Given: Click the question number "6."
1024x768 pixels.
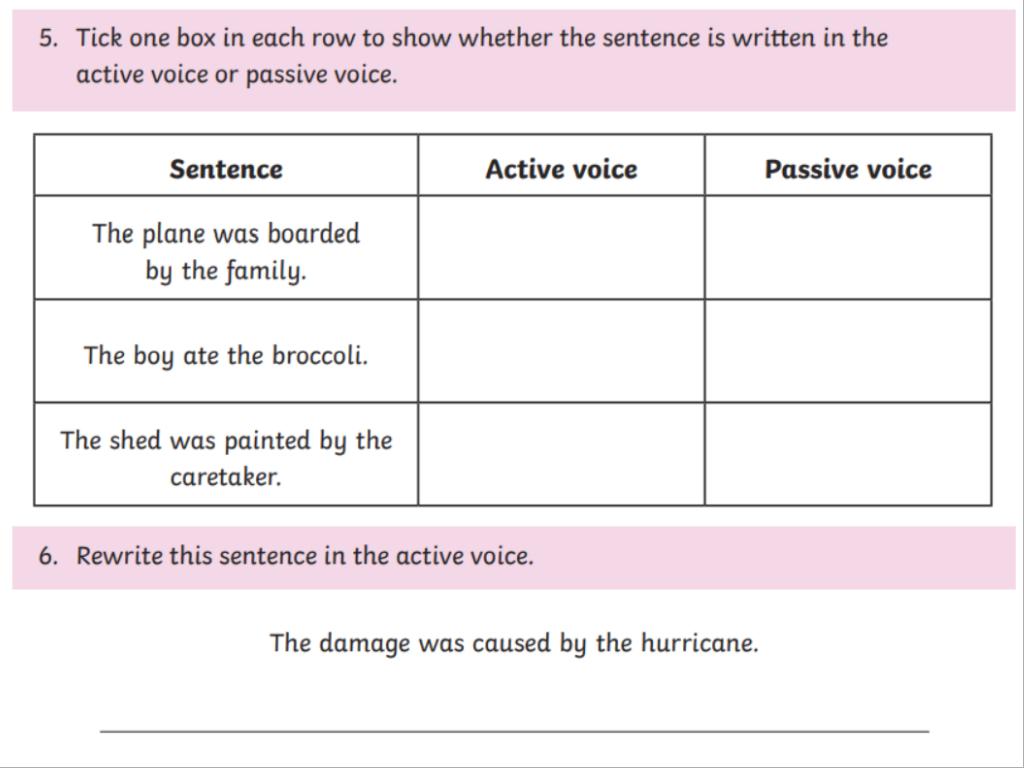Looking at the screenshot, I should [x=49, y=556].
